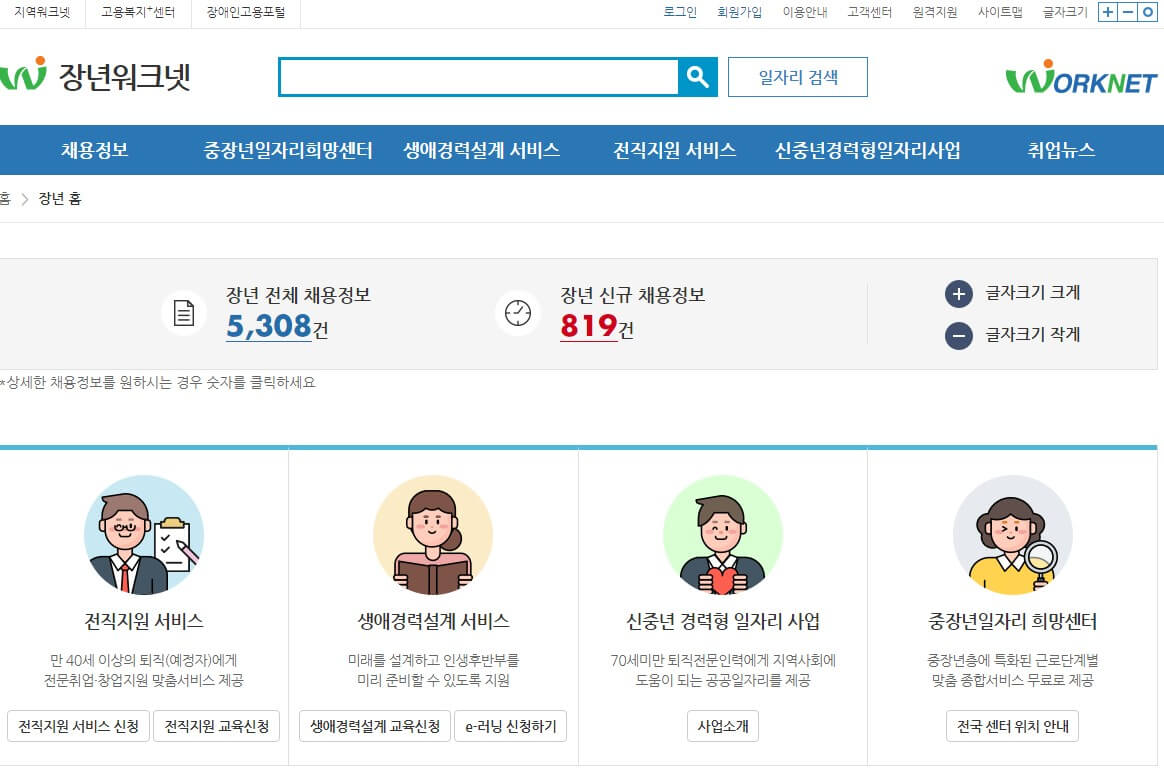Viewport: 1164px width, 778px height.
Task: Select the document icon beside 장년 전체 채용정보
Action: click(183, 312)
